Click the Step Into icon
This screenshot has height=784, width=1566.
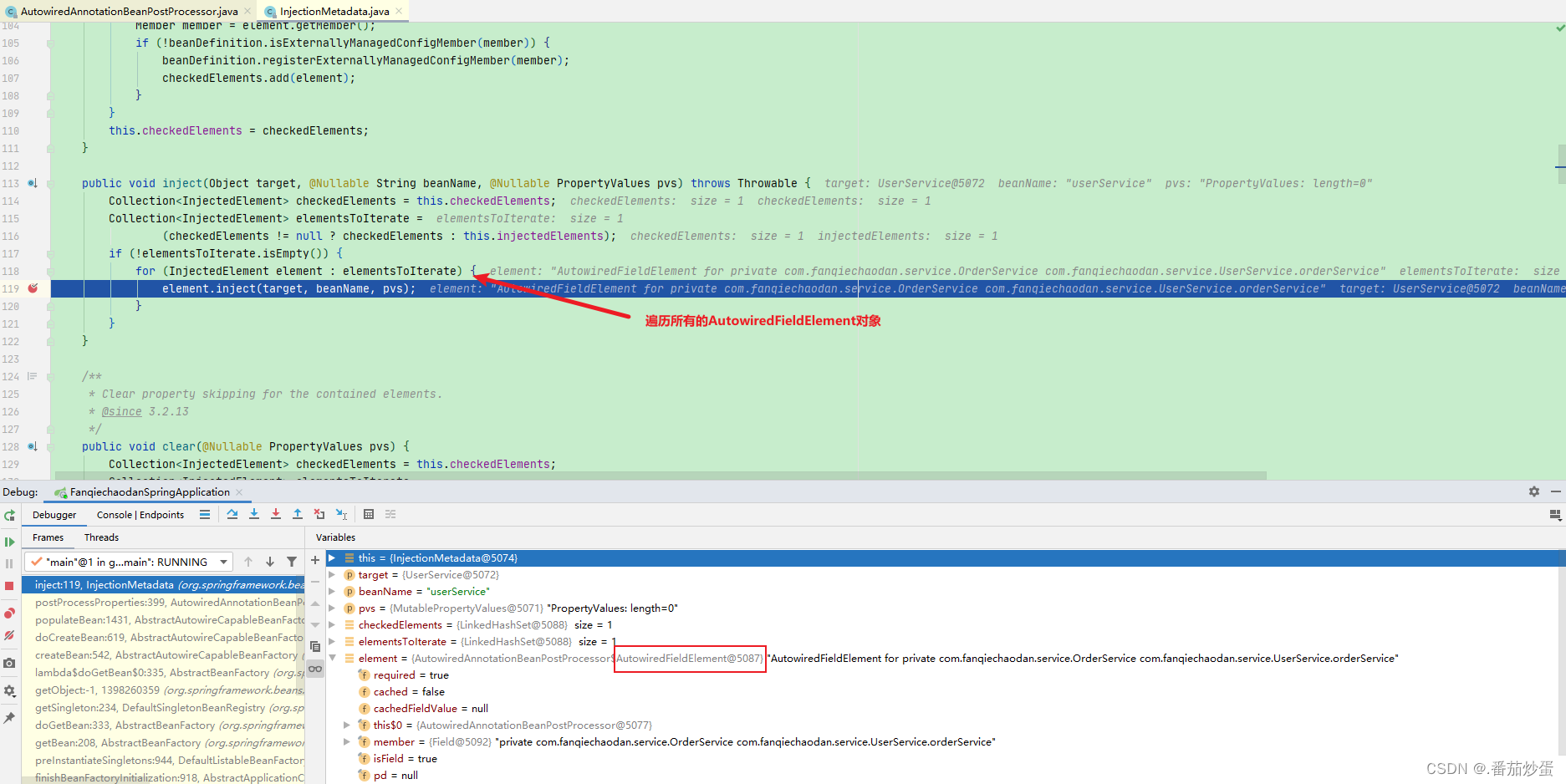pyautogui.click(x=254, y=515)
